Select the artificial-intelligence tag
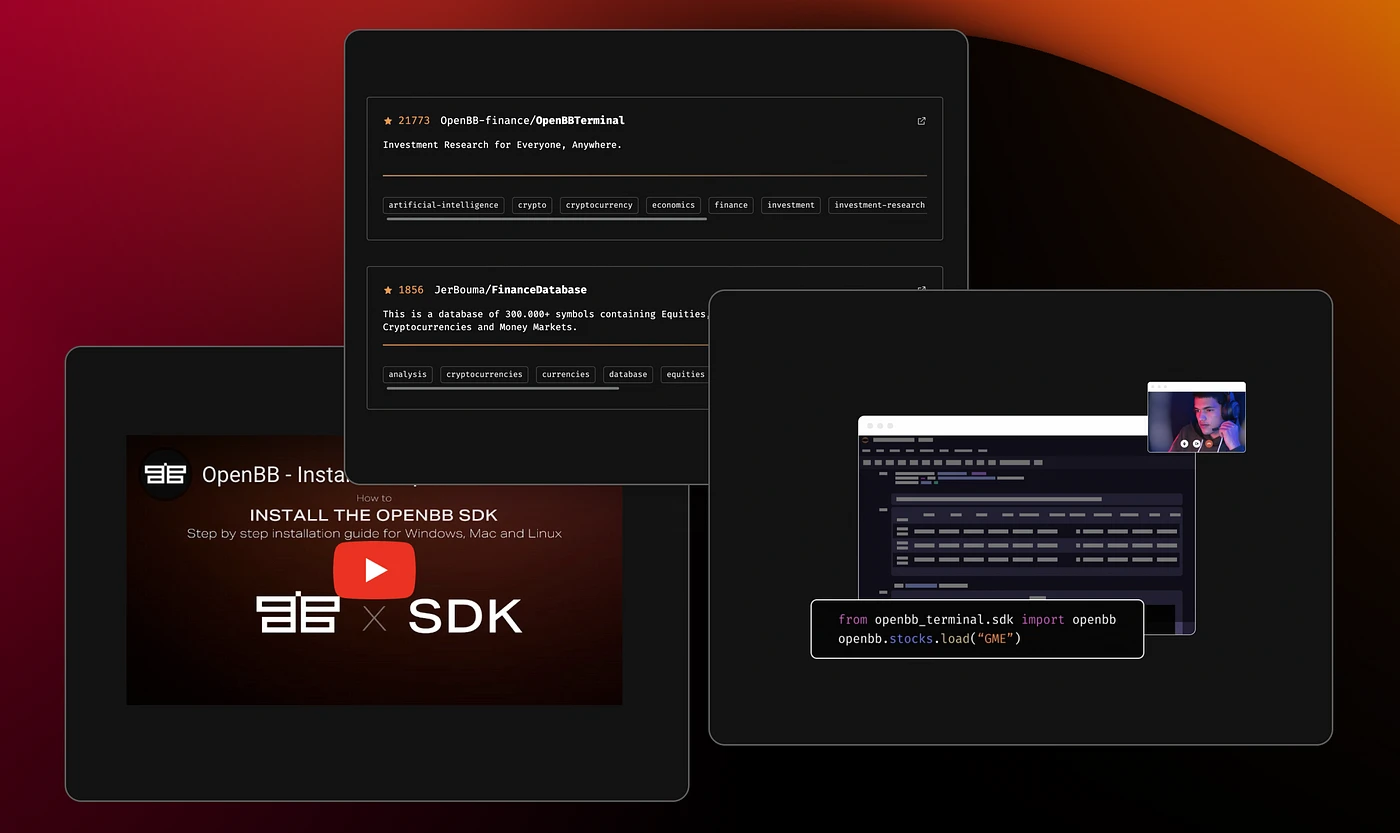 tap(443, 205)
